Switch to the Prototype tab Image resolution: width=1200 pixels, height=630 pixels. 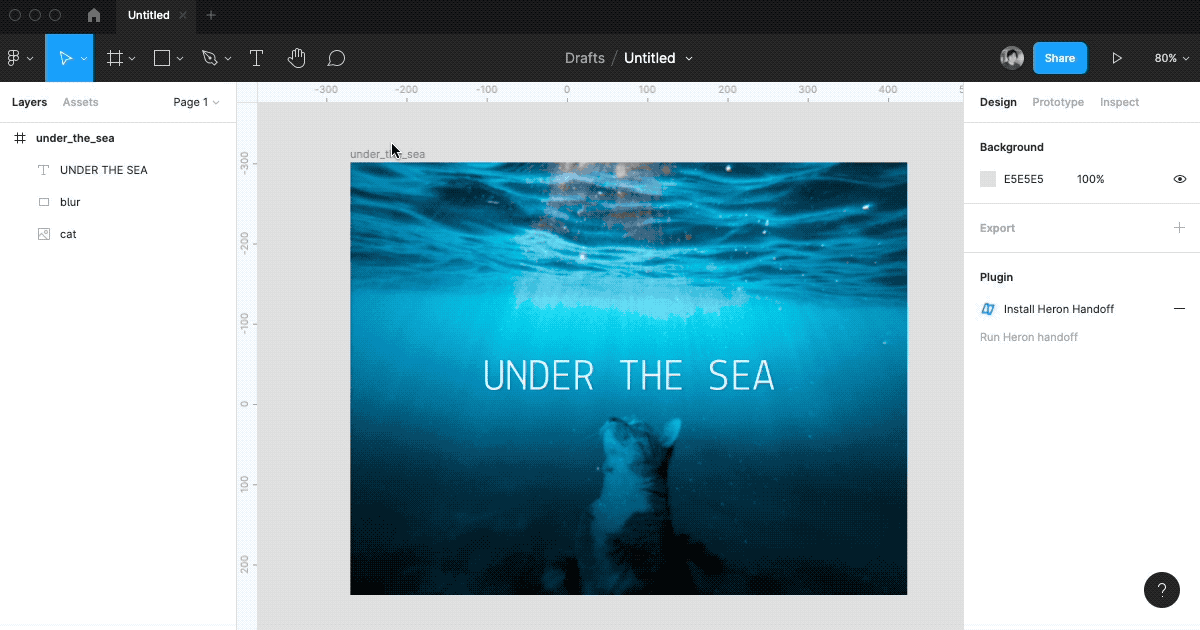click(x=1057, y=102)
